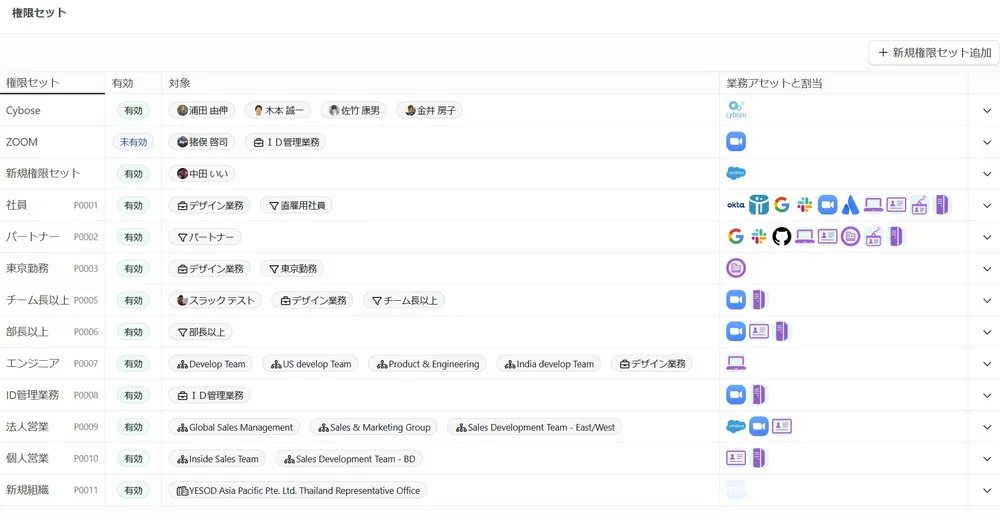Viewport: 1000px width, 513px height.
Task: Click the GitHub icon in パートナー row
Action: (782, 237)
